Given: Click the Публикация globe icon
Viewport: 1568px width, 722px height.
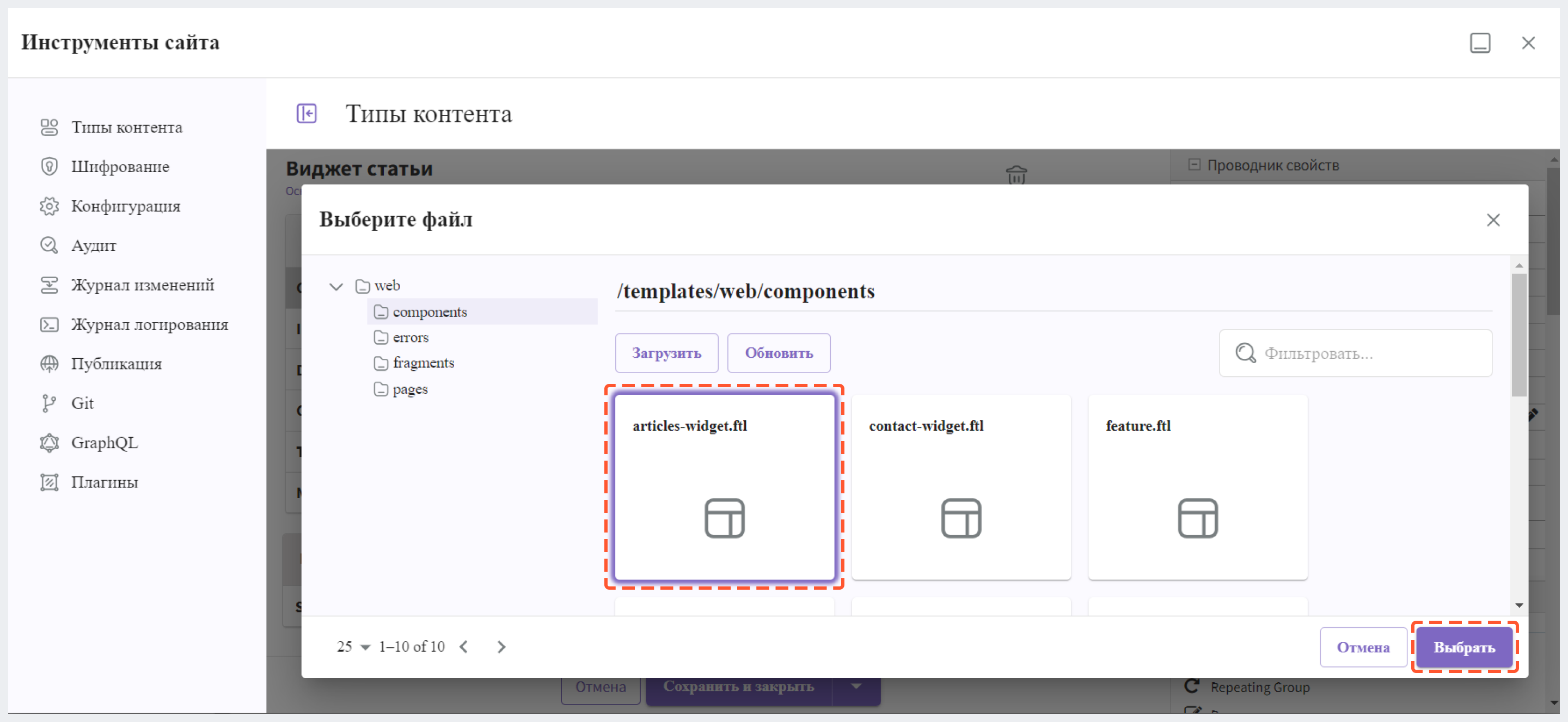Looking at the screenshot, I should (x=48, y=364).
